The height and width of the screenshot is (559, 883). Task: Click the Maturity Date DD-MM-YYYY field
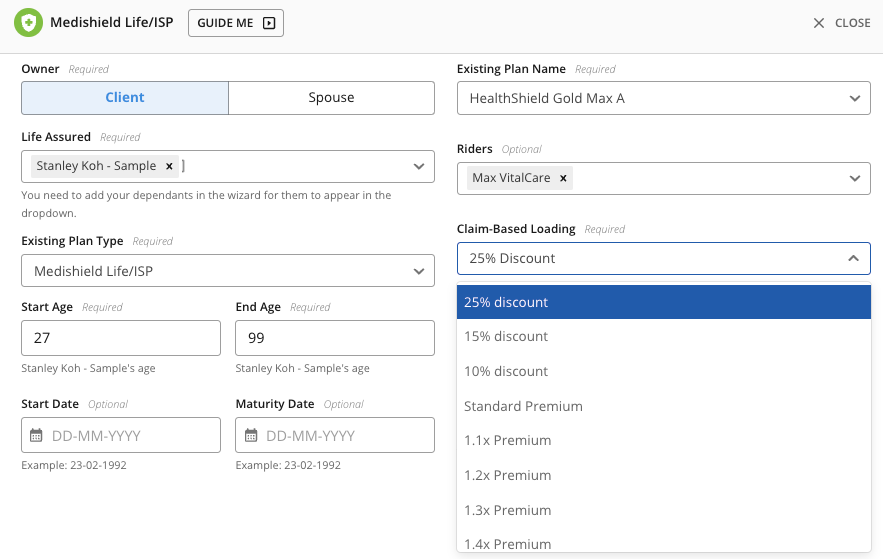point(335,435)
